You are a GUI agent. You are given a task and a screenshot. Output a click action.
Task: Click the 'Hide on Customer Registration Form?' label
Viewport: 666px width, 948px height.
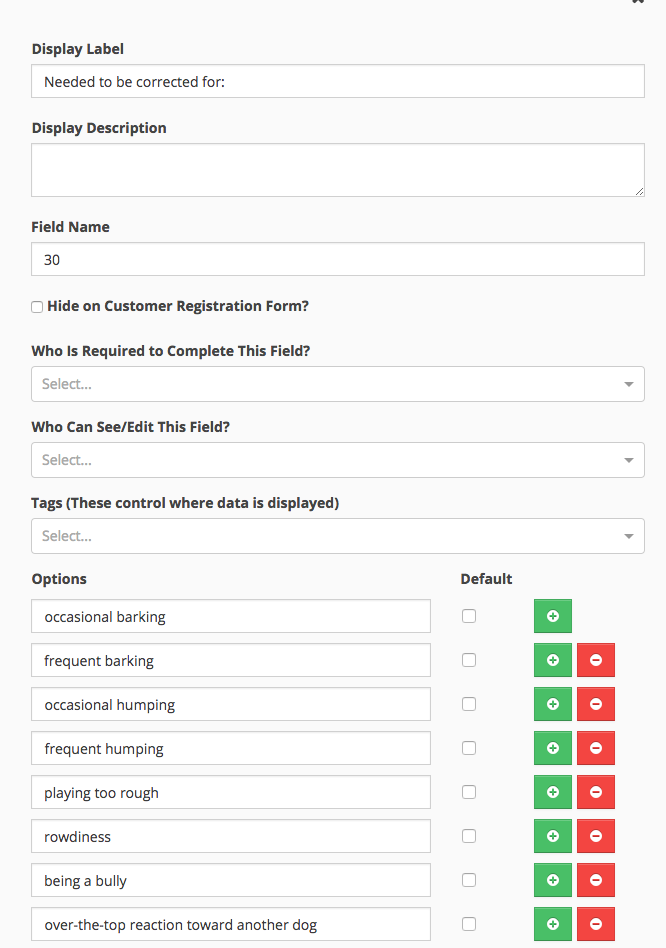178,306
